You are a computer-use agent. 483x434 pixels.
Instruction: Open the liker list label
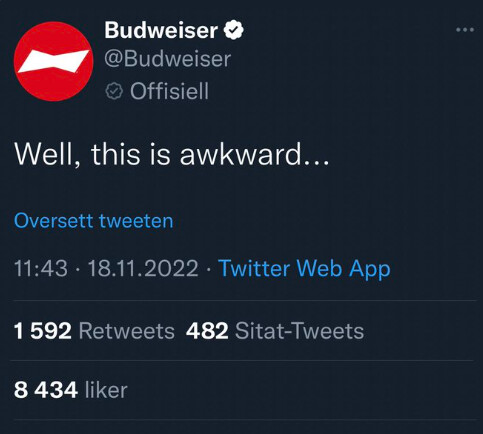click(x=106, y=390)
